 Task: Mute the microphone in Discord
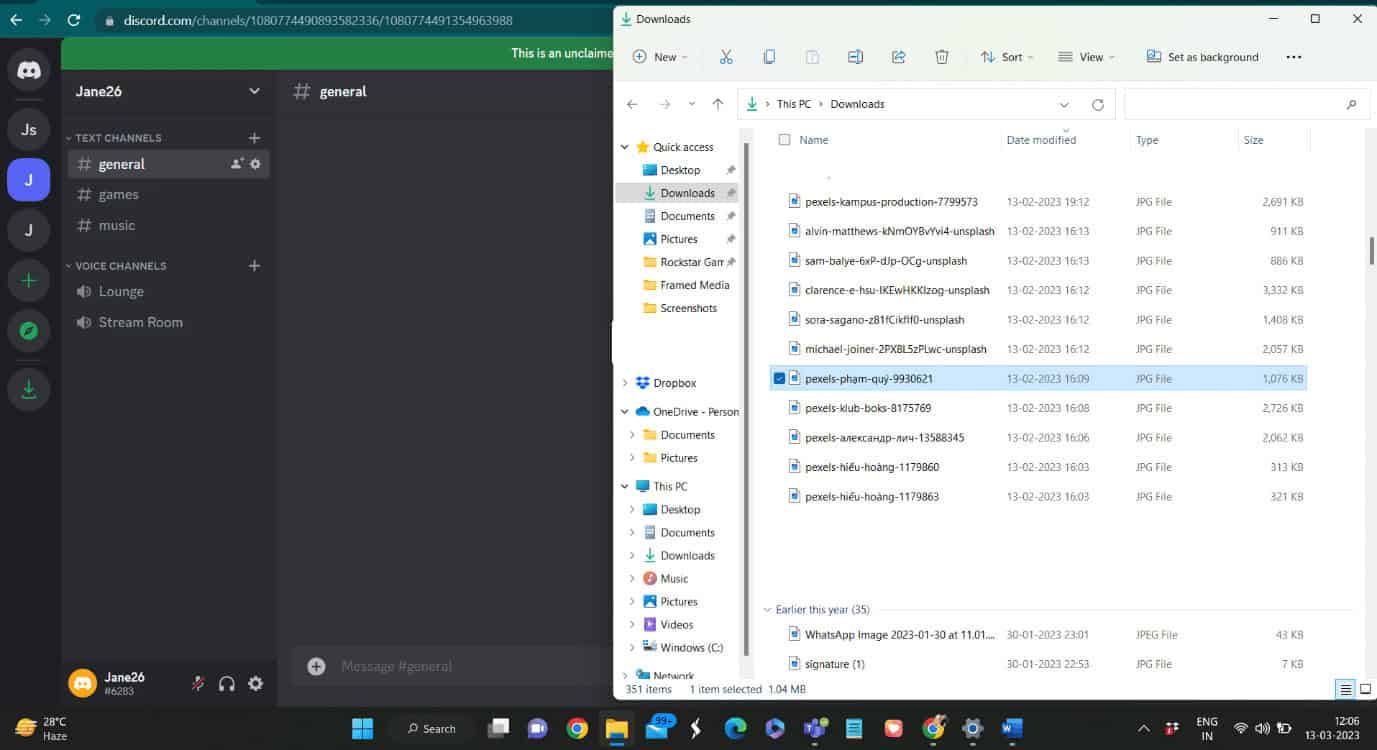(x=197, y=684)
